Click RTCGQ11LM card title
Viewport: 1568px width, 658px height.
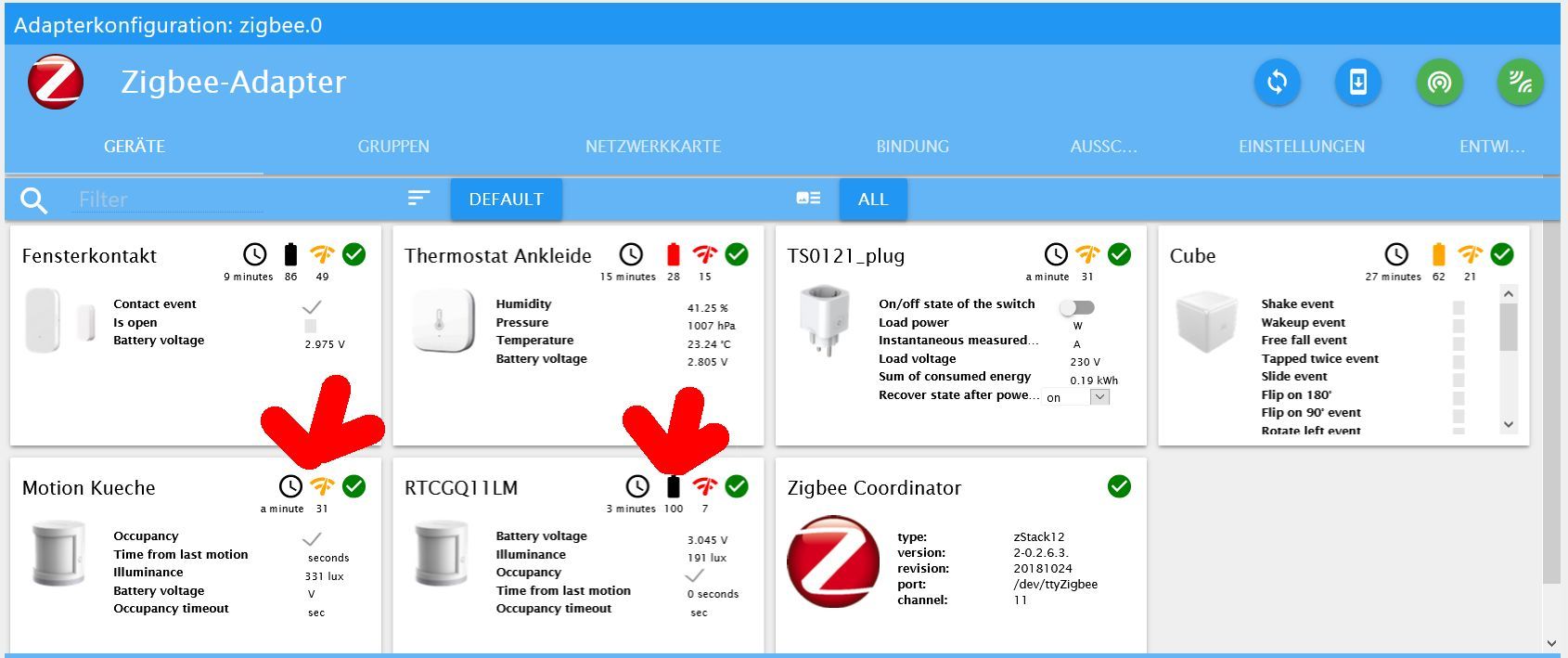click(x=461, y=488)
